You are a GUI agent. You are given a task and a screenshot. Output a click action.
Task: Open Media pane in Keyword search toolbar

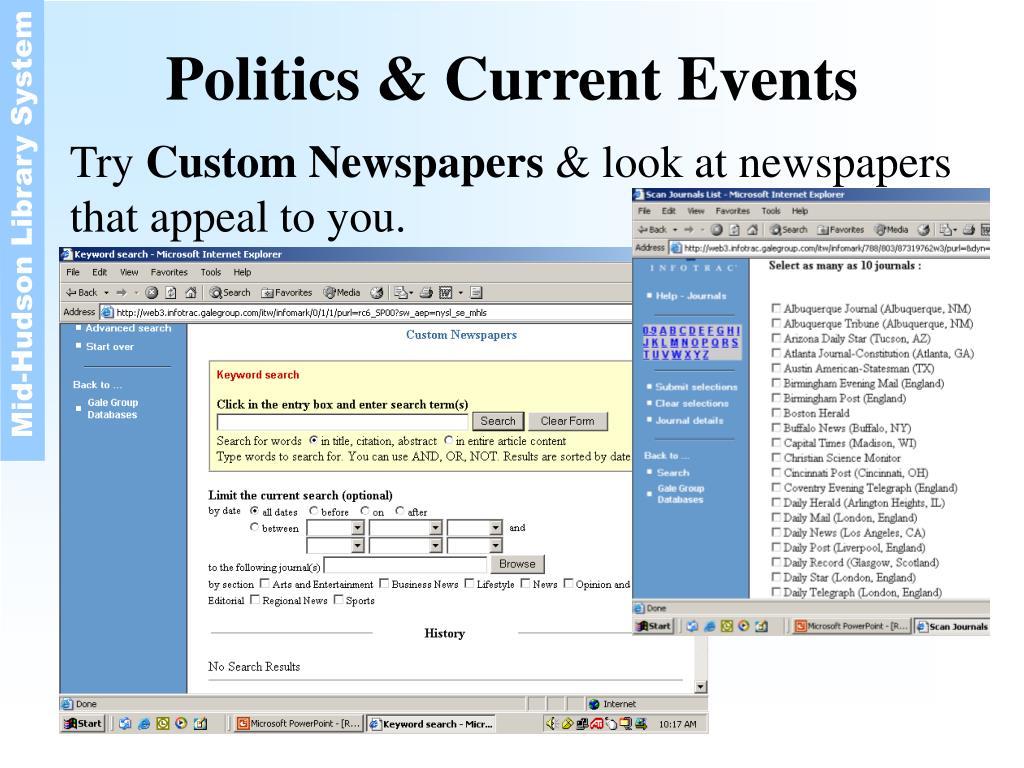click(342, 293)
